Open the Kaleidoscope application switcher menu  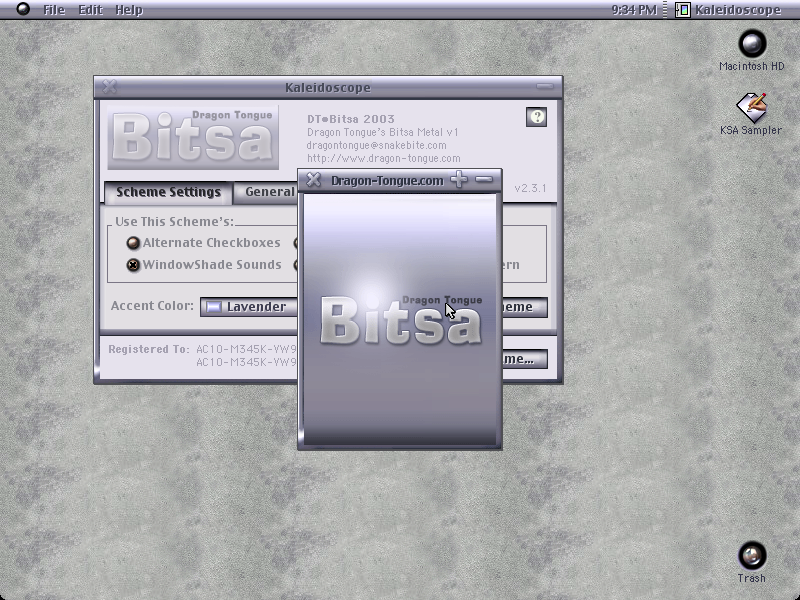pos(729,10)
